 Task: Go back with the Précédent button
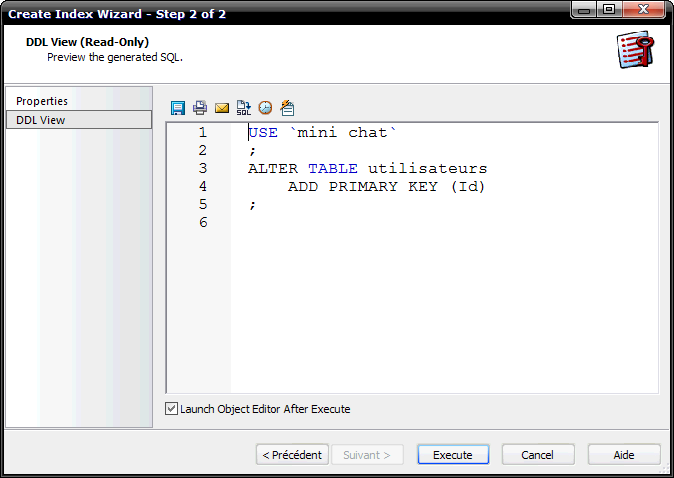click(x=292, y=455)
